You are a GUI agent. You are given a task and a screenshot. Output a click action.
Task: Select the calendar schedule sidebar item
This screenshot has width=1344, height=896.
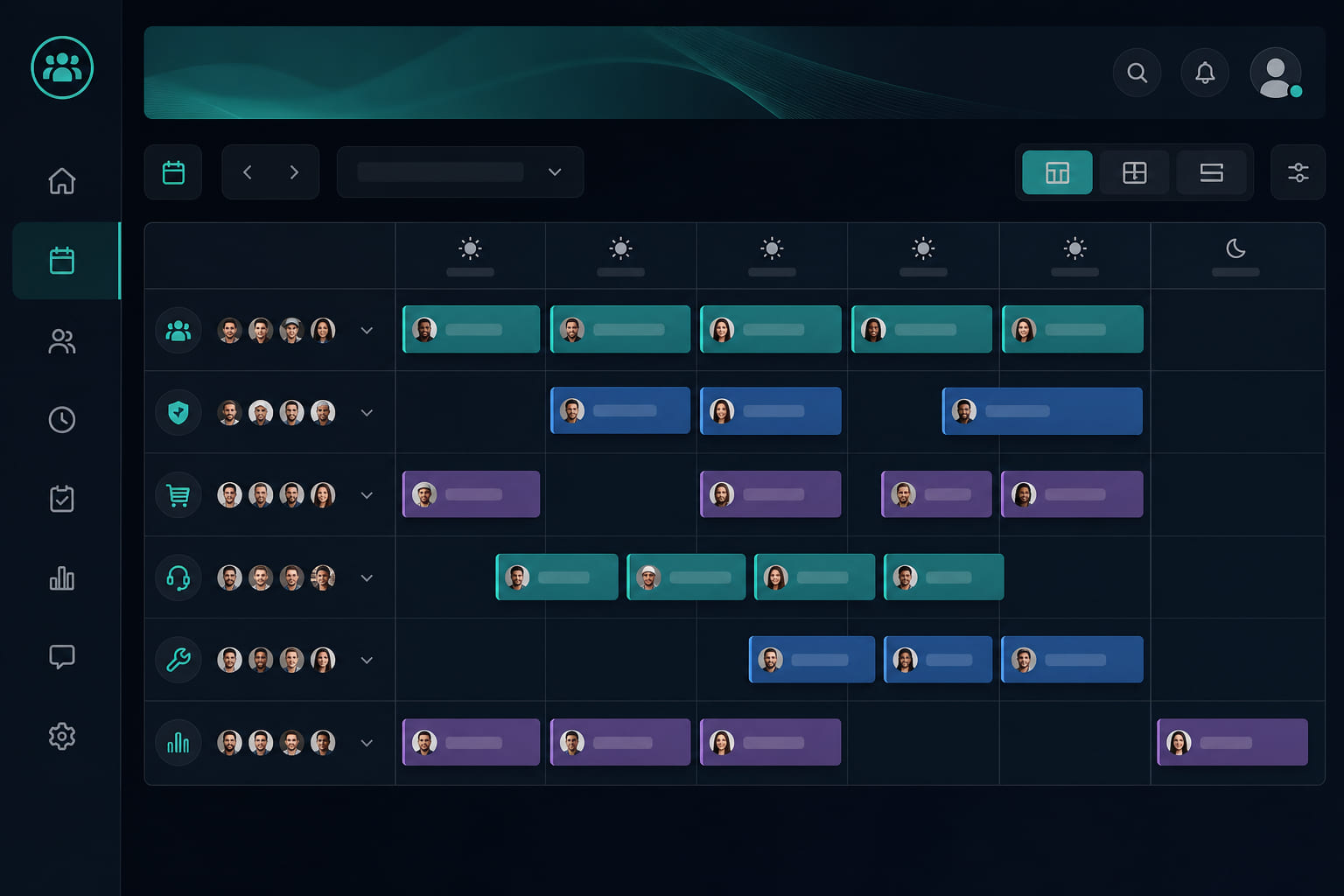coord(66,261)
